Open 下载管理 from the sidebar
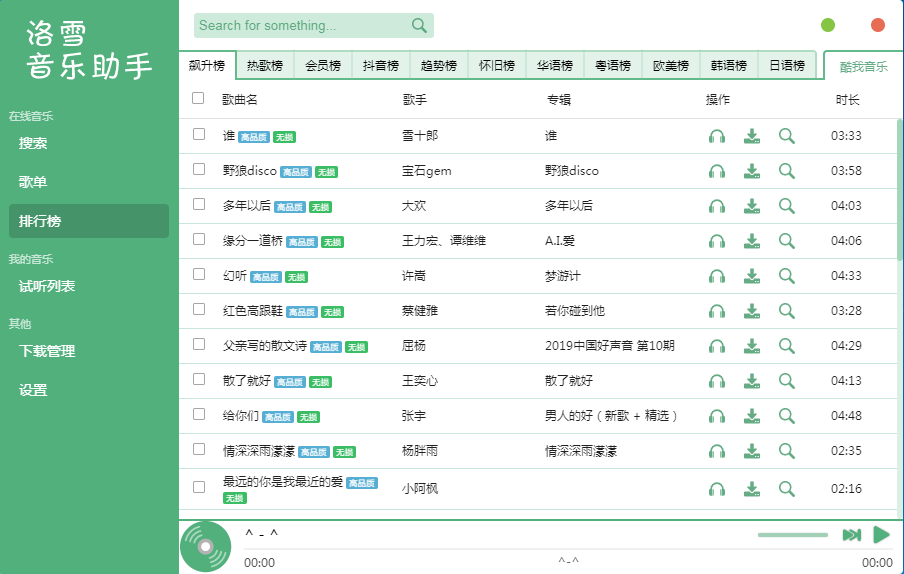Viewport: 904px width, 574px height. tap(47, 351)
